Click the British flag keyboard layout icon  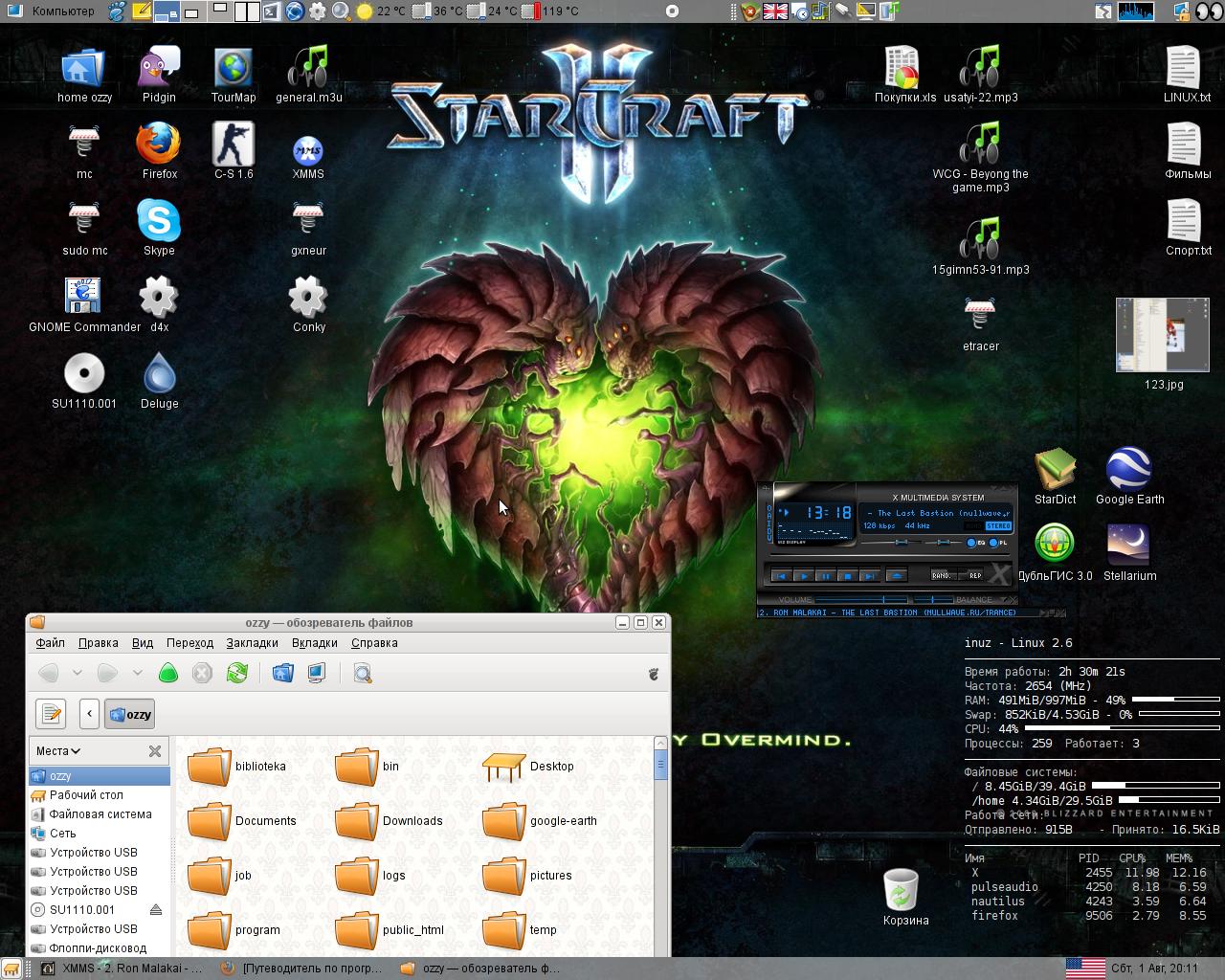(x=775, y=11)
